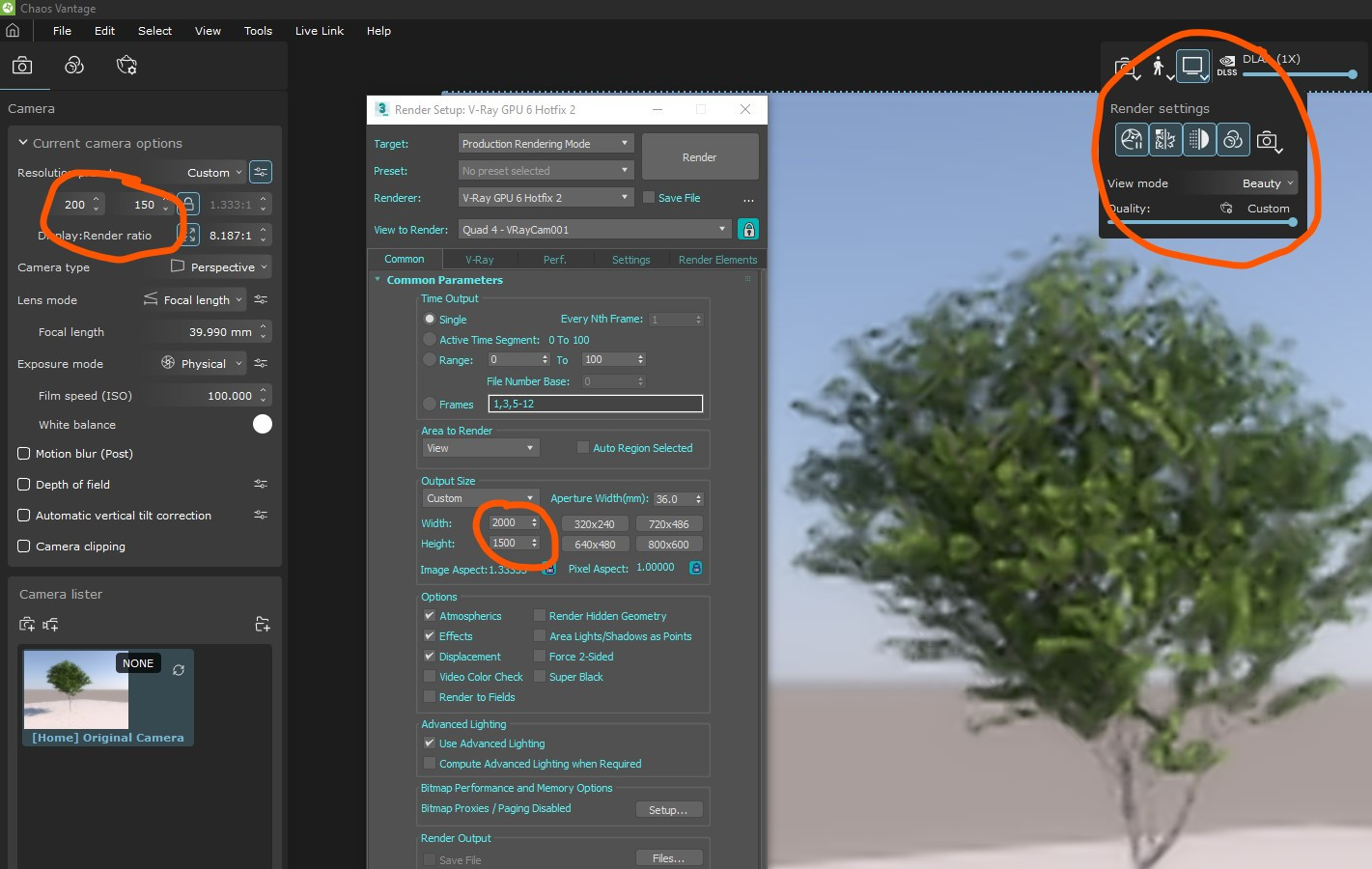Check Render Hidden Geometry option
1372x869 pixels.
(x=540, y=615)
